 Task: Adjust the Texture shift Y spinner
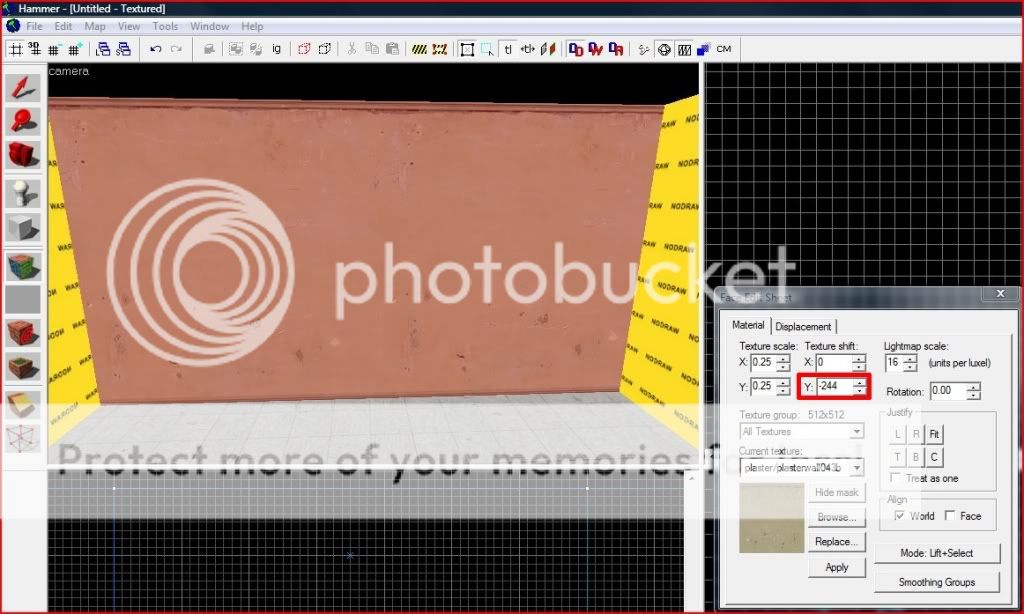(x=859, y=387)
